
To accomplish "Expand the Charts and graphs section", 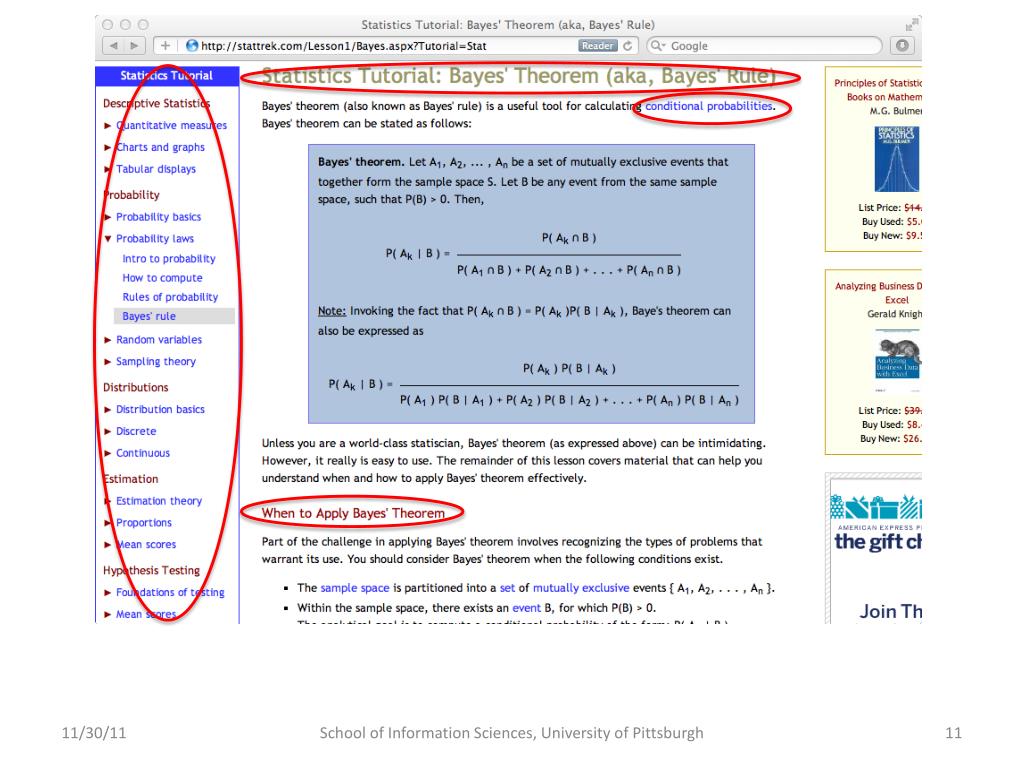I will [108, 148].
